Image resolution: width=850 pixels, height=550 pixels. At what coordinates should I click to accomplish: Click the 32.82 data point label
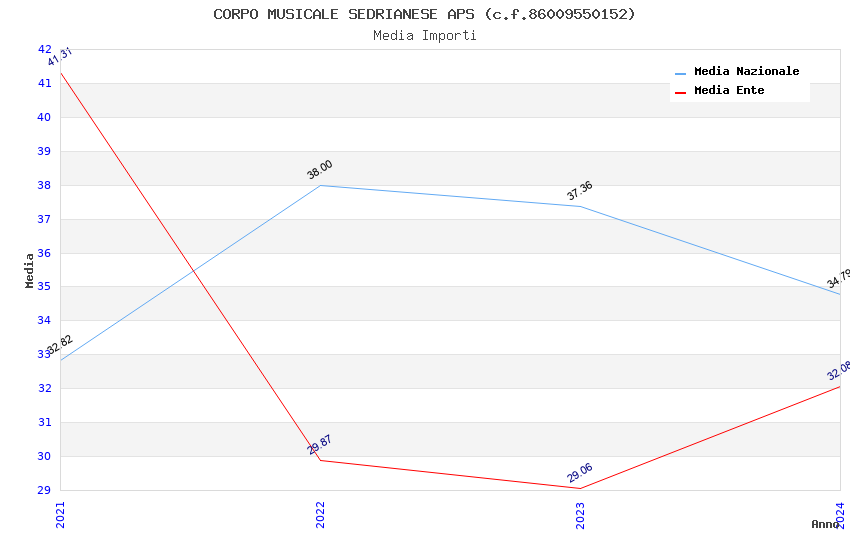click(60, 346)
